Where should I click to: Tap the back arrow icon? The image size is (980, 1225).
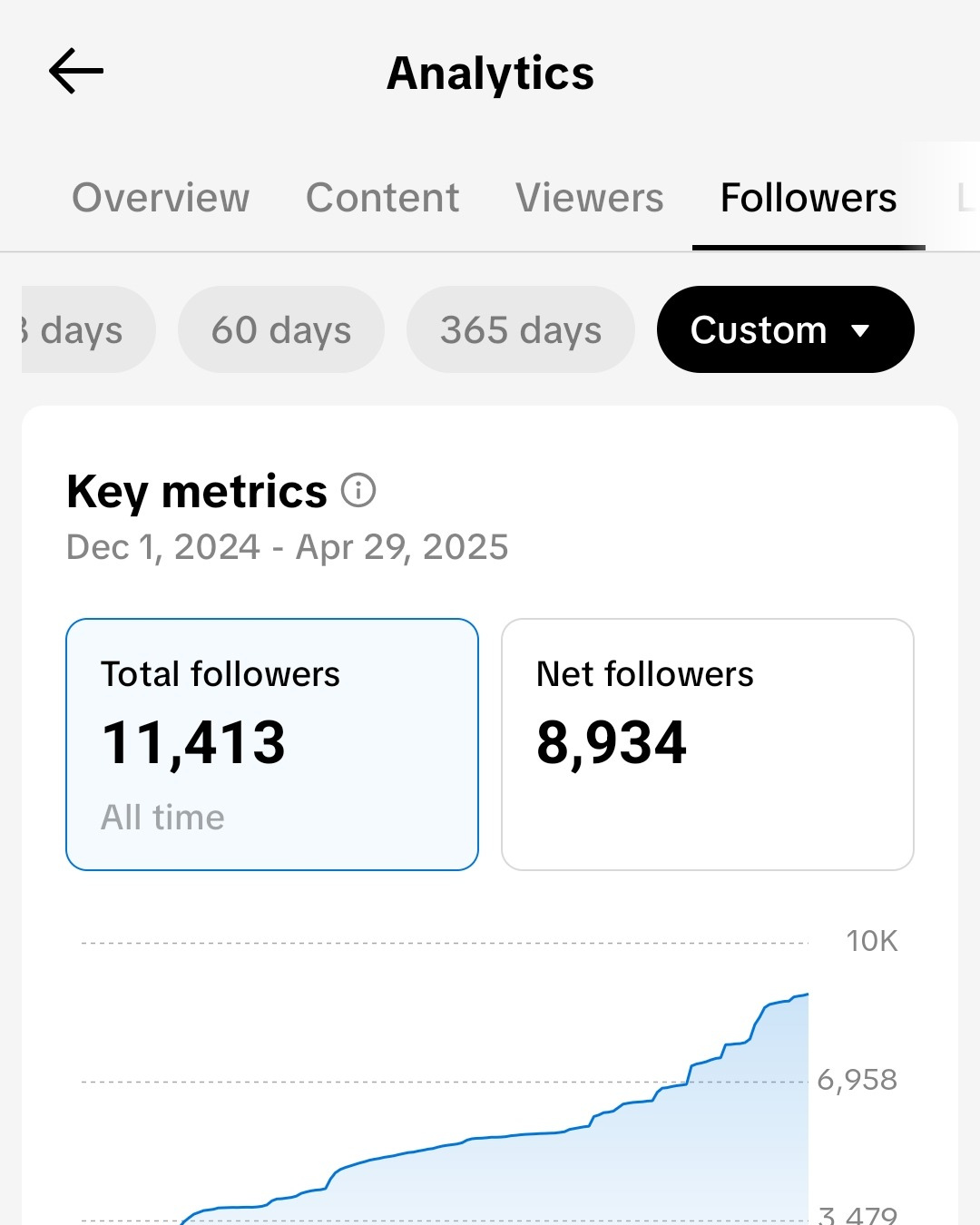coord(76,72)
